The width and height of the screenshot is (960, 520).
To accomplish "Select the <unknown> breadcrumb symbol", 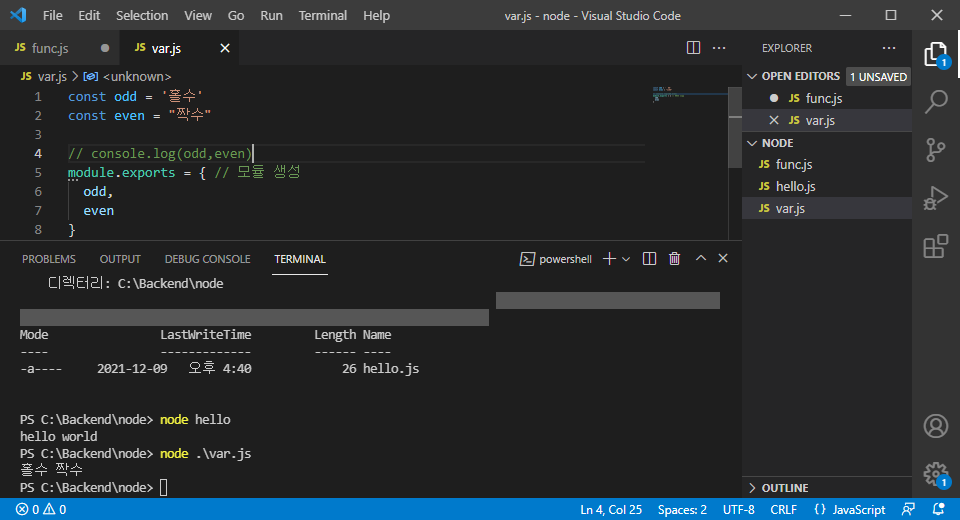I will [x=127, y=77].
